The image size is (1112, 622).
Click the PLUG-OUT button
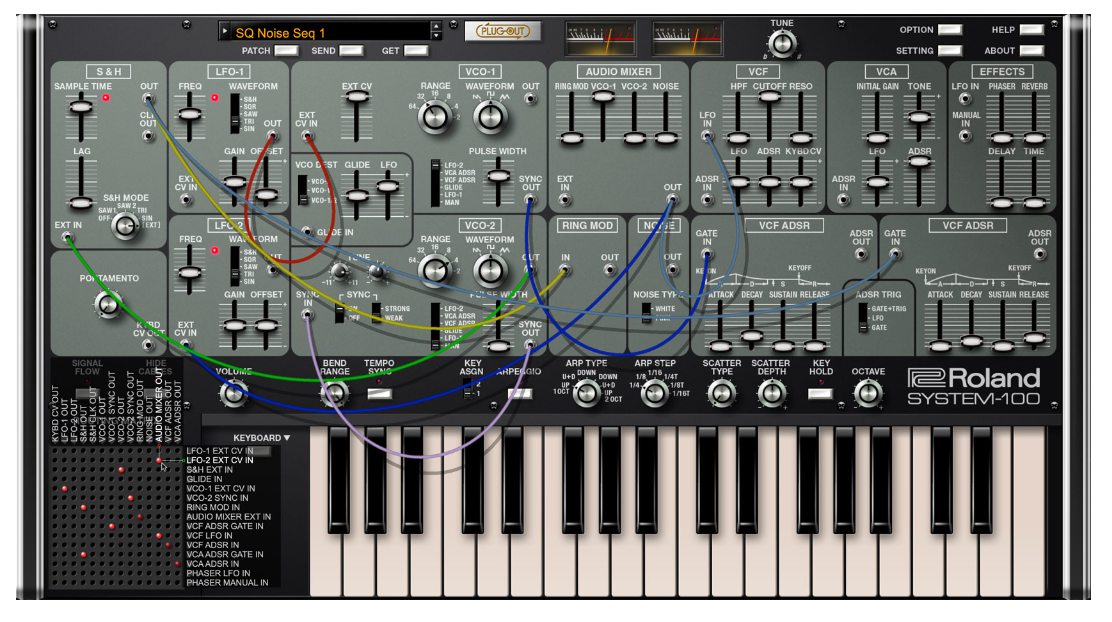point(503,31)
